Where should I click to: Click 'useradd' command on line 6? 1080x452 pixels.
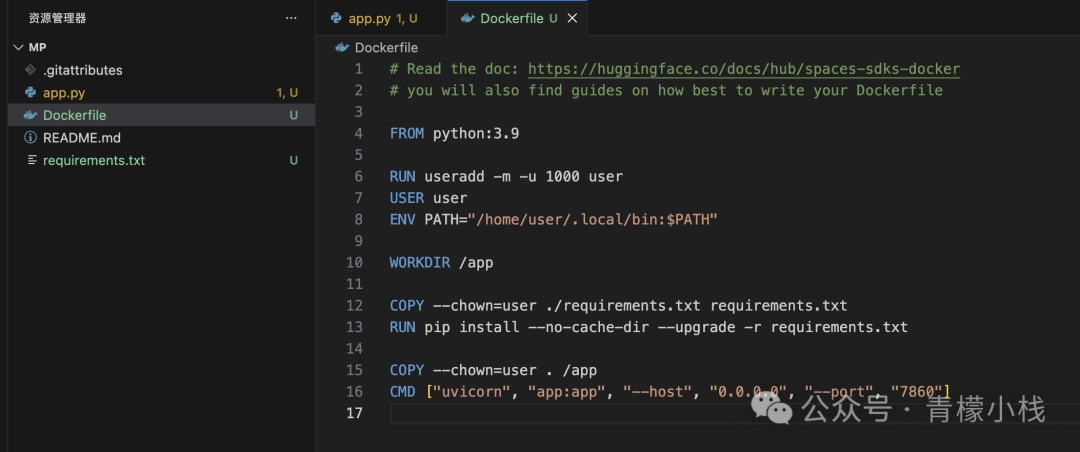point(455,176)
